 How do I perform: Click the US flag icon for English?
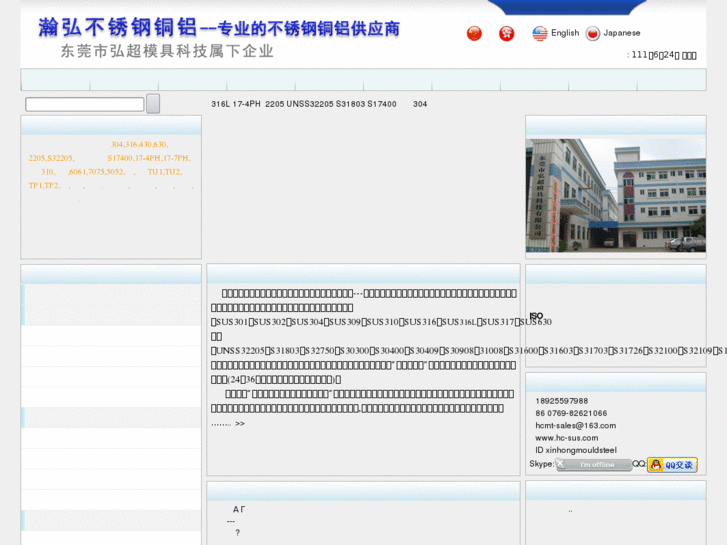[x=540, y=33]
